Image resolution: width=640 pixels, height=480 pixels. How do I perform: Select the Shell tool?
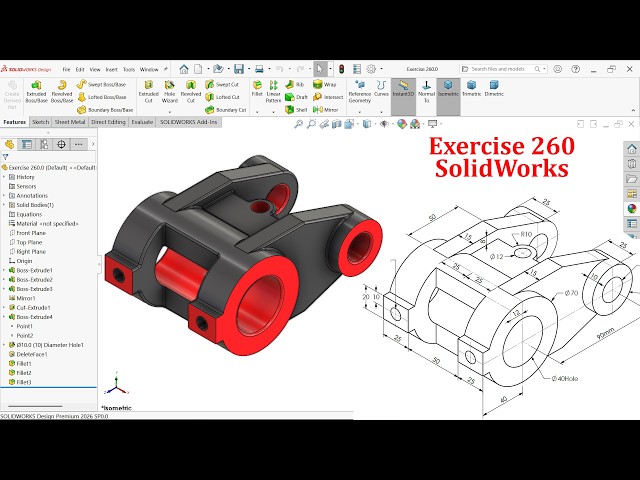click(x=296, y=110)
